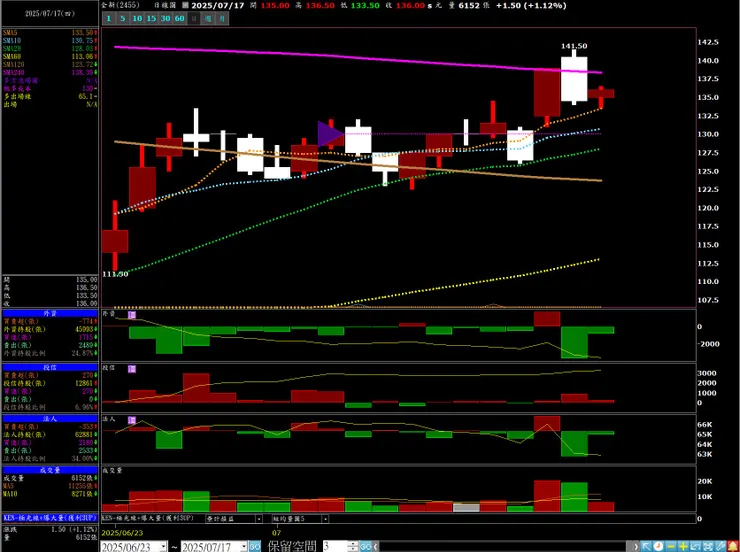Click the MA10 volume legend entry
This screenshot has height=552, width=740.
(50, 494)
